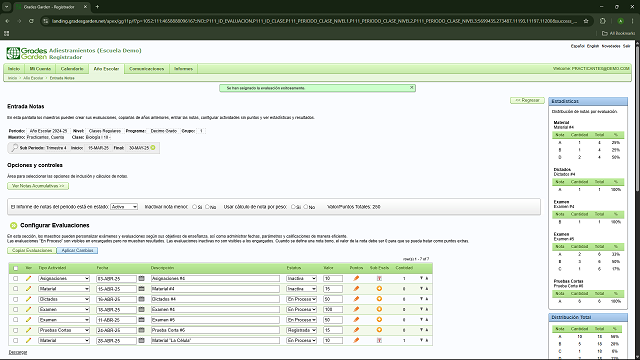
Task: Click the Copiar Evaluaciones button
Action: (32, 251)
